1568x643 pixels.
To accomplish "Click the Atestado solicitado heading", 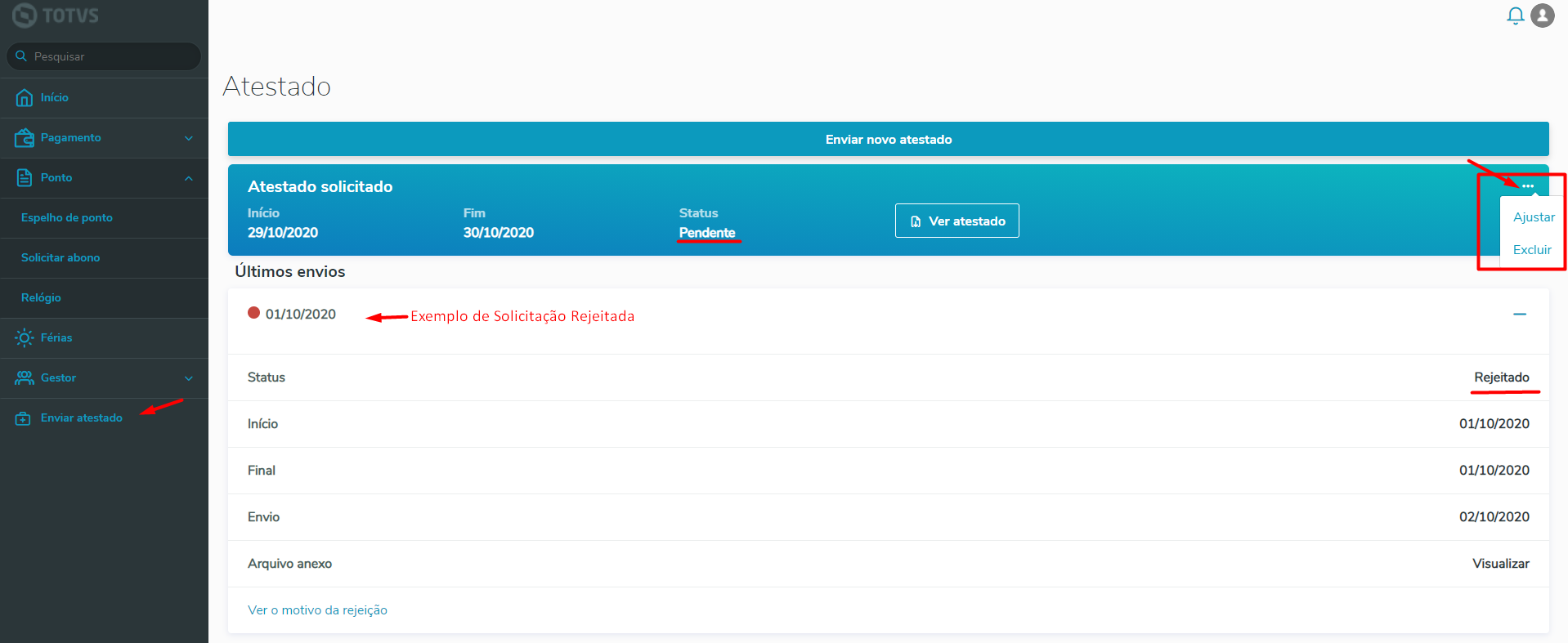I will (320, 186).
